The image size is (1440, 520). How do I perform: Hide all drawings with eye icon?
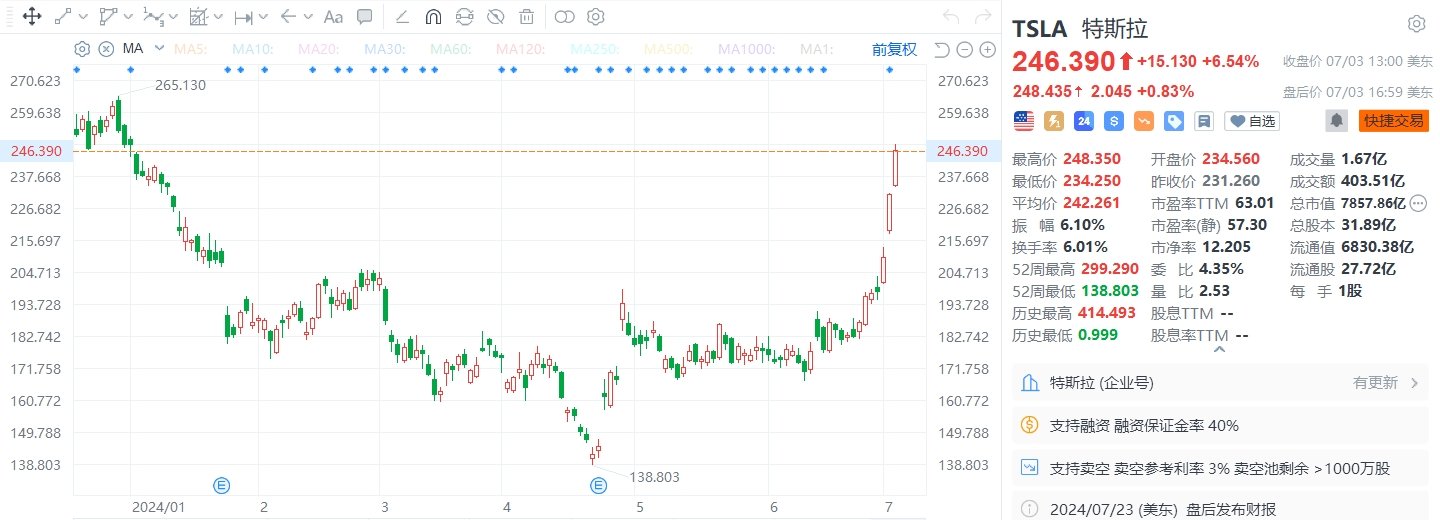495,16
